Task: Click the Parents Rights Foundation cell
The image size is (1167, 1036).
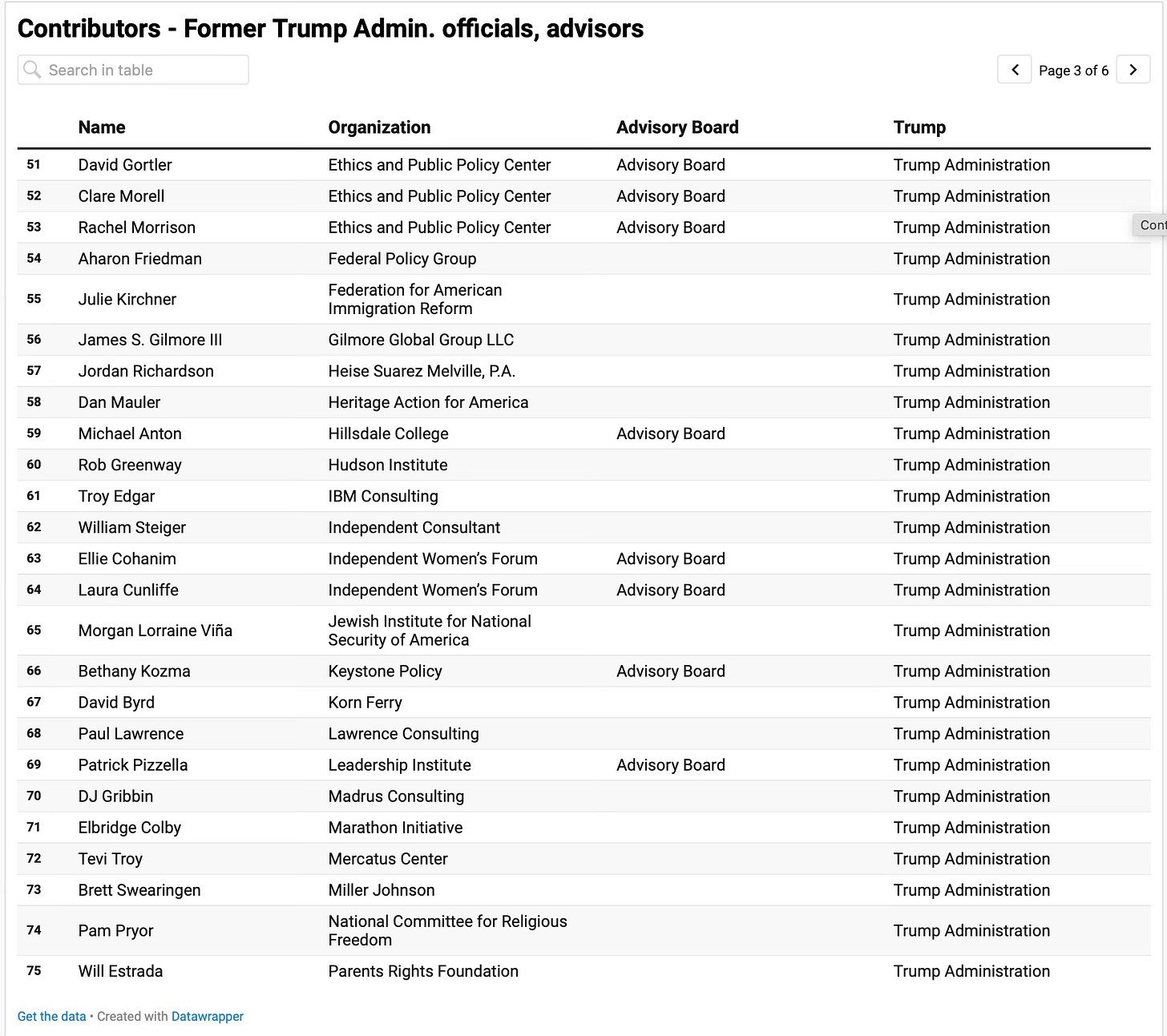Action: pyautogui.click(x=423, y=971)
